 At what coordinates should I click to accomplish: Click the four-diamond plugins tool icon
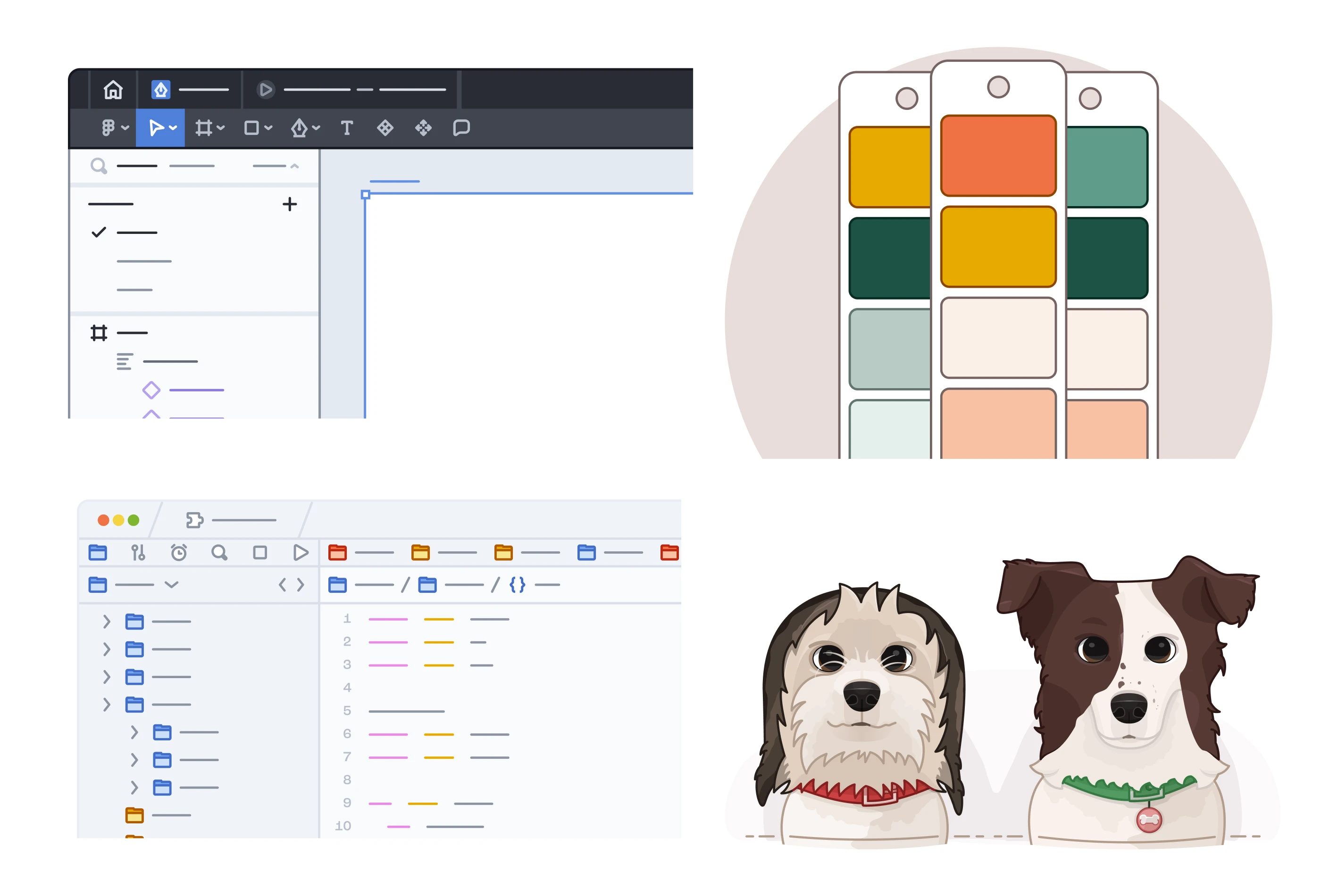point(423,128)
